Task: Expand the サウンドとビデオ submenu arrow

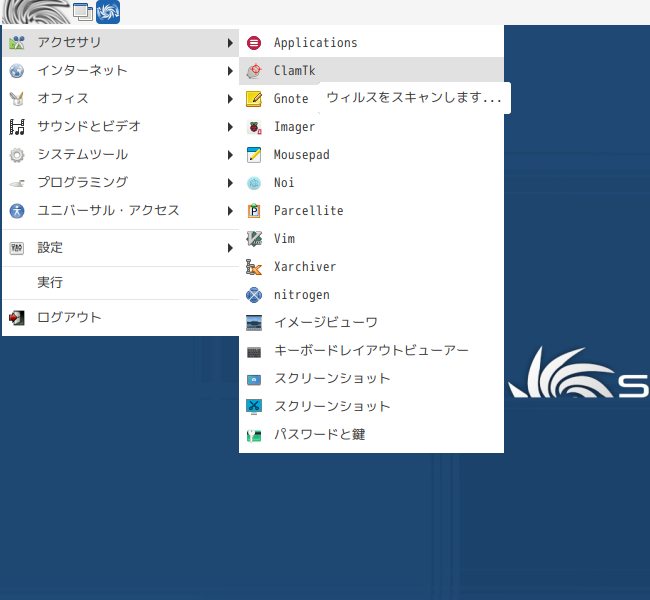Action: pos(230,127)
